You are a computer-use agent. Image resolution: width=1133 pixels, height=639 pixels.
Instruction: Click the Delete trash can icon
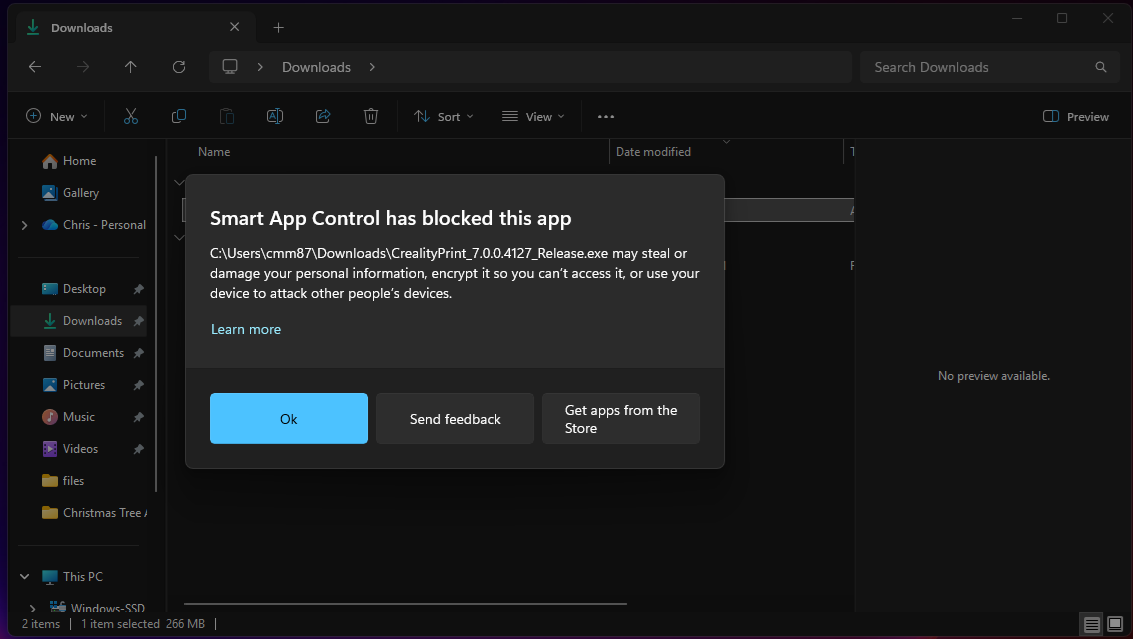(371, 116)
